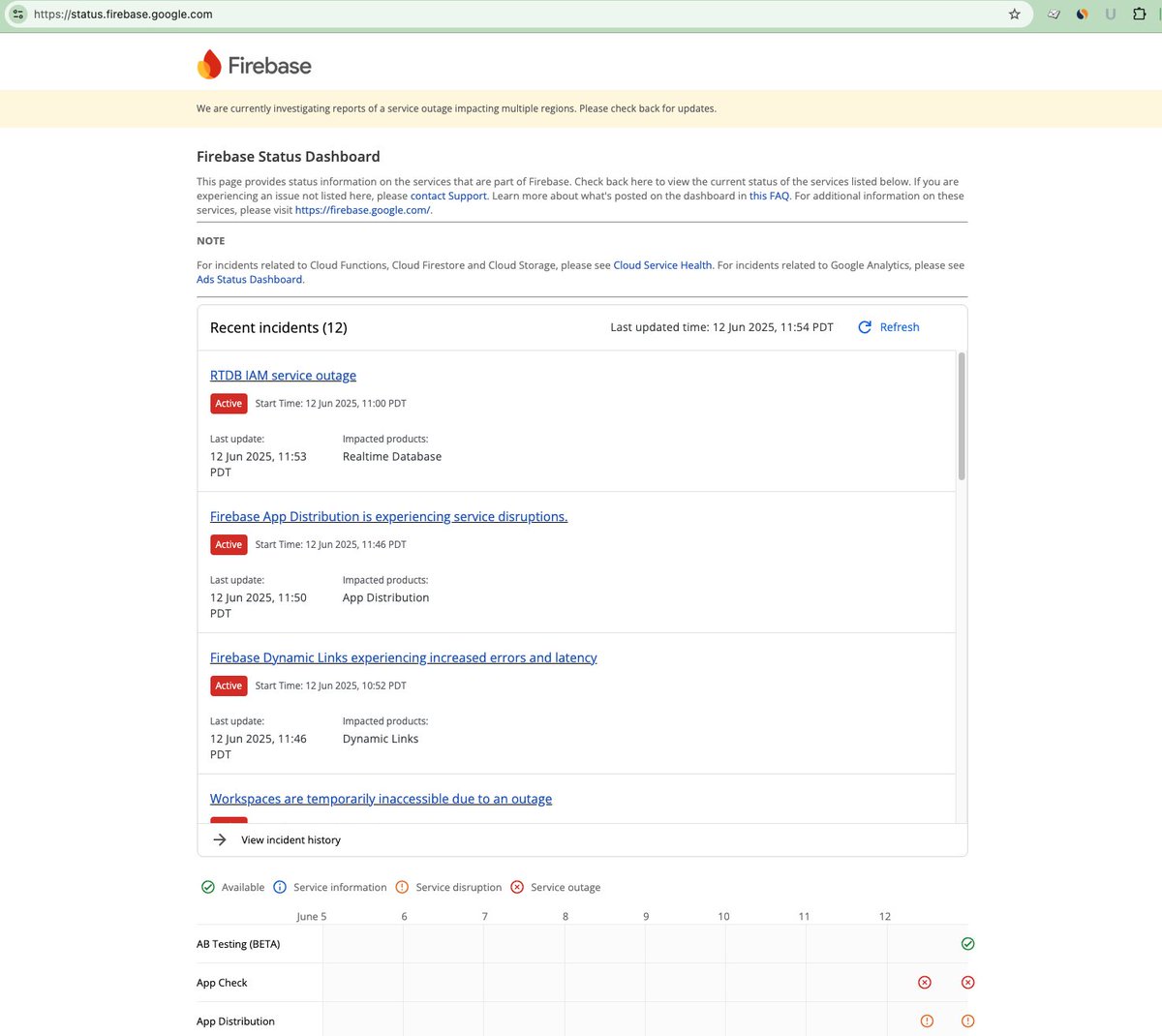
Task: Click the Firebase Status Dashboard heading
Action: 288,157
